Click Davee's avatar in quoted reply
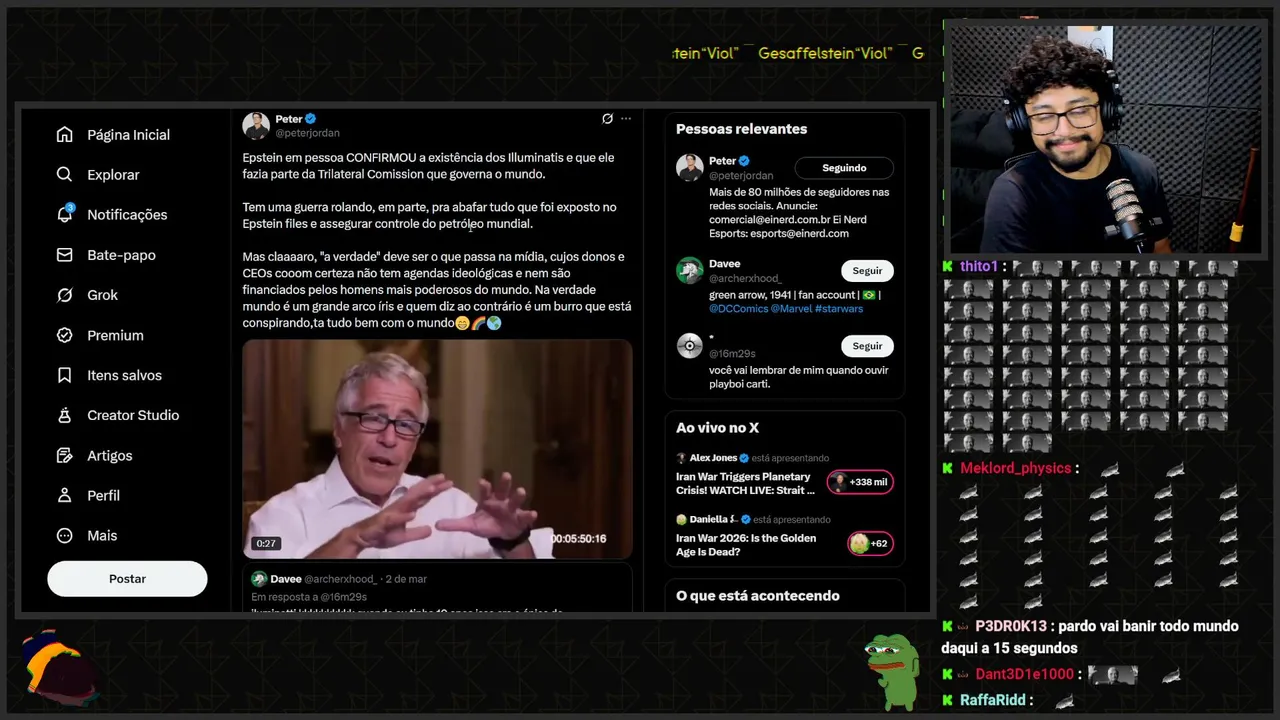Image resolution: width=1280 pixels, height=720 pixels. point(259,579)
